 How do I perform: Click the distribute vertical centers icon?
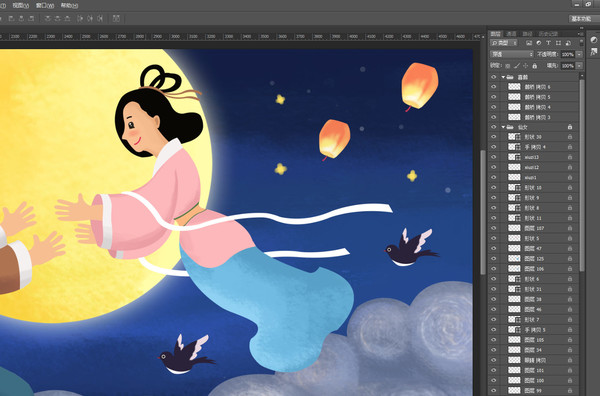pos(57,18)
